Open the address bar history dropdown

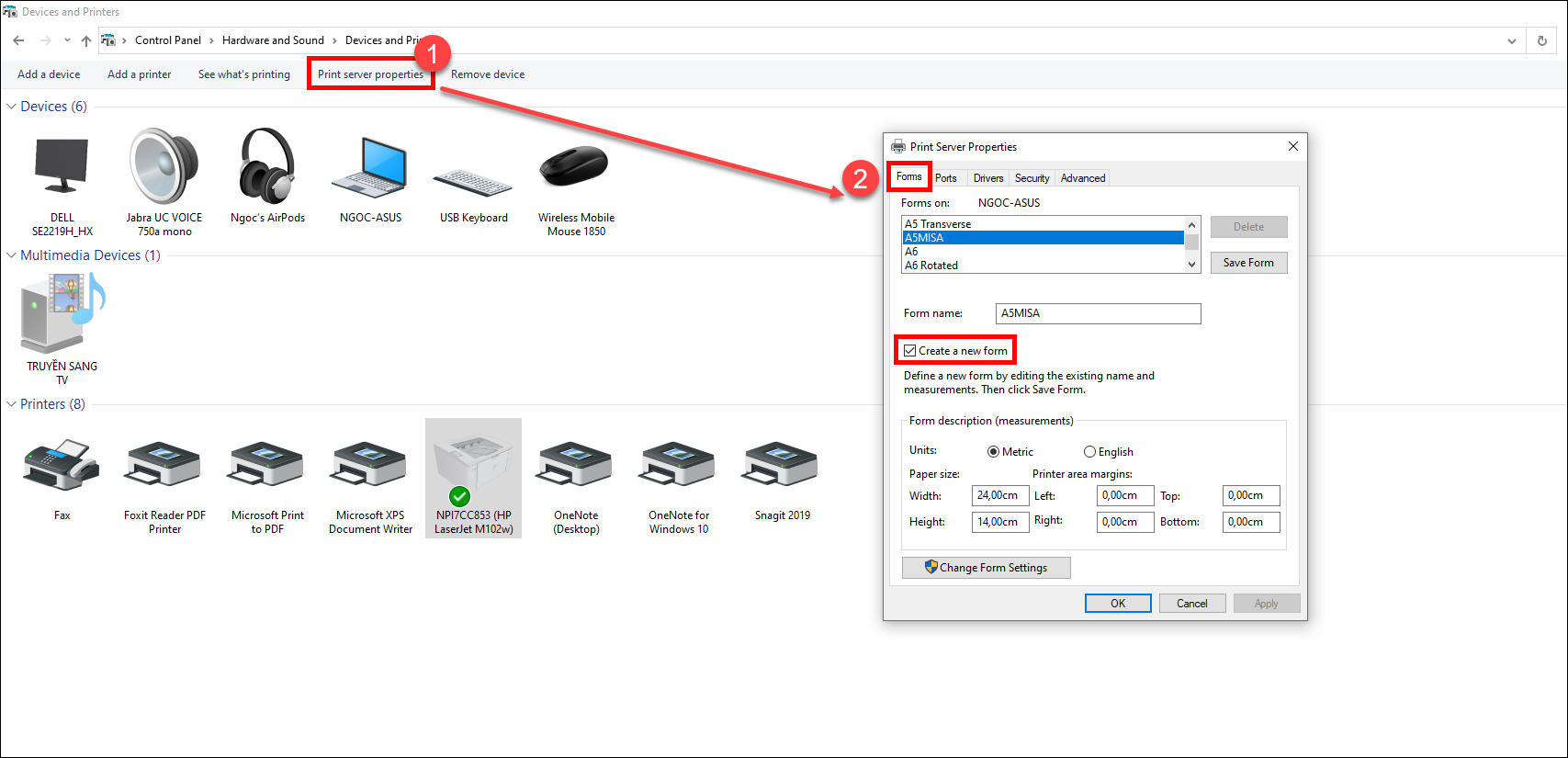[1511, 40]
